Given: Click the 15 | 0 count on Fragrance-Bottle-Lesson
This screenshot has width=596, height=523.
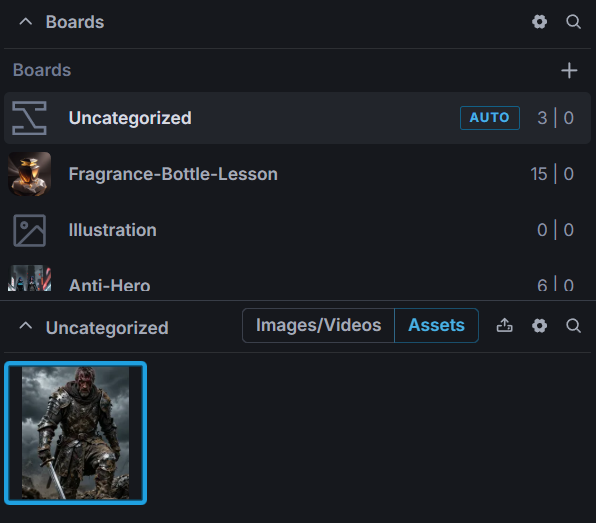Looking at the screenshot, I should click(x=552, y=174).
